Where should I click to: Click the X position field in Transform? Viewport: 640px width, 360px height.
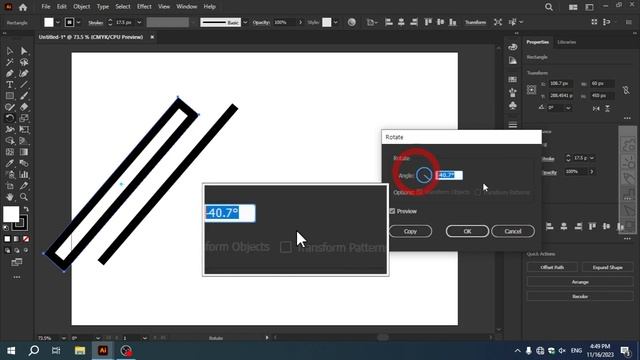pos(560,84)
